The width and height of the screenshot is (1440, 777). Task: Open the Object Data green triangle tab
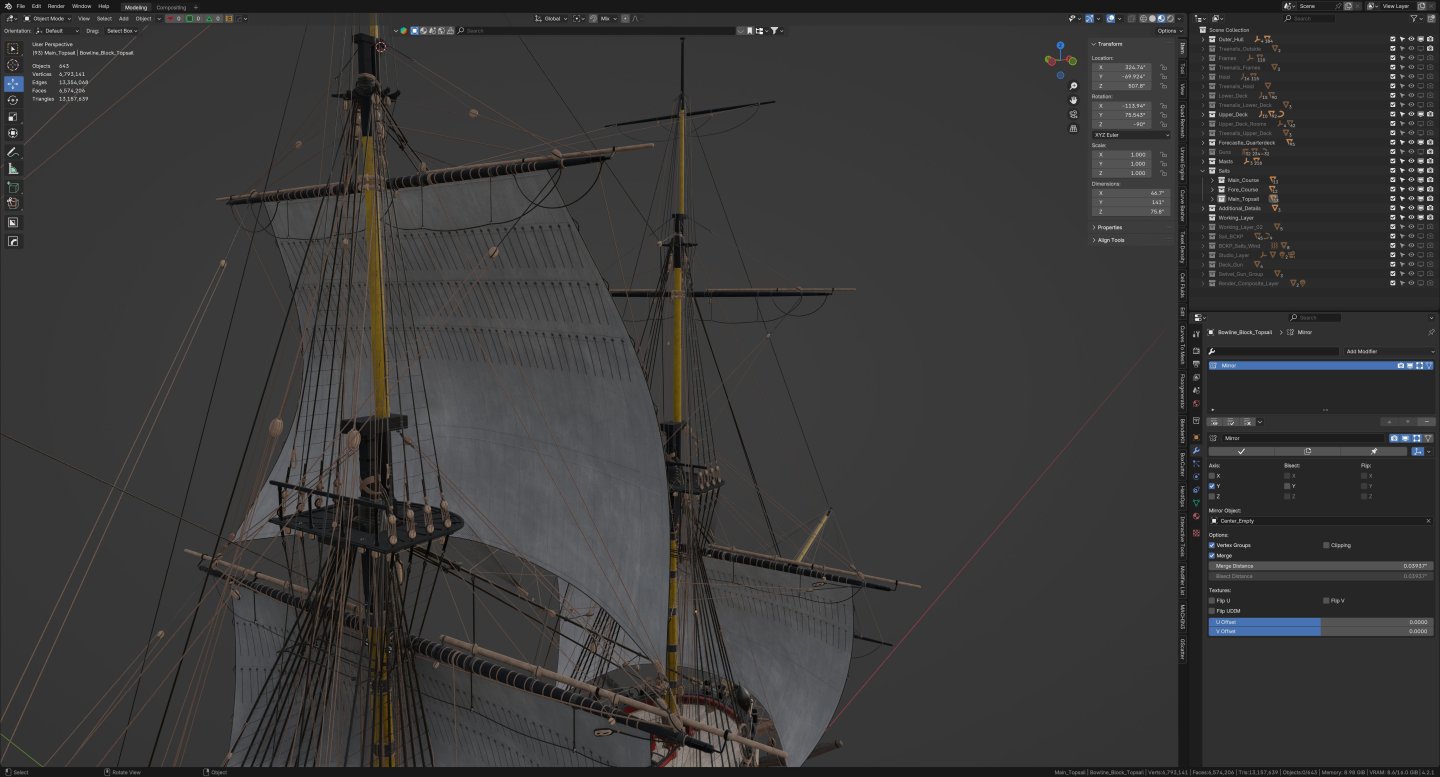coord(1196,503)
